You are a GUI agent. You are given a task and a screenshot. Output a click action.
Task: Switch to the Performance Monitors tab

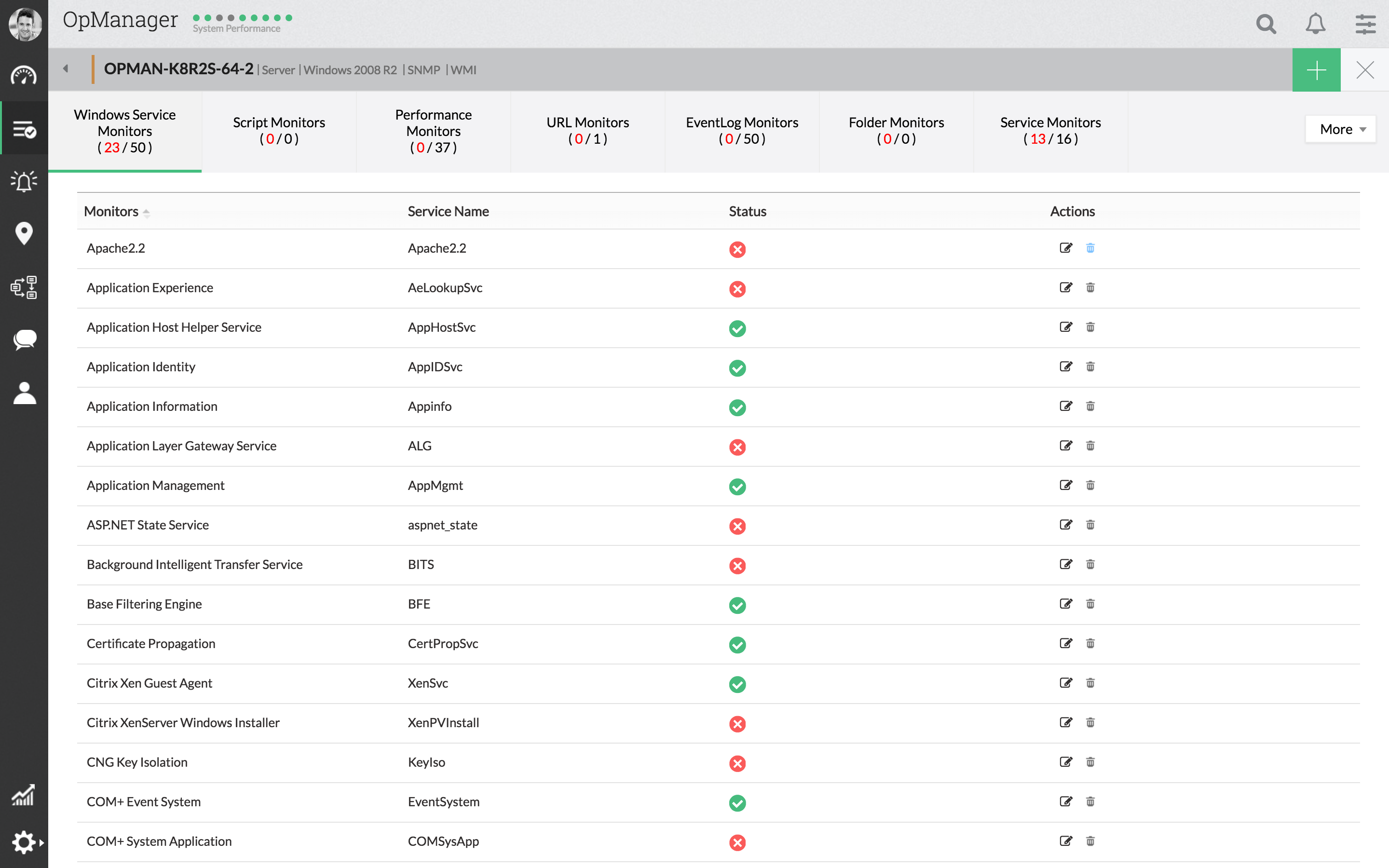pos(434,131)
